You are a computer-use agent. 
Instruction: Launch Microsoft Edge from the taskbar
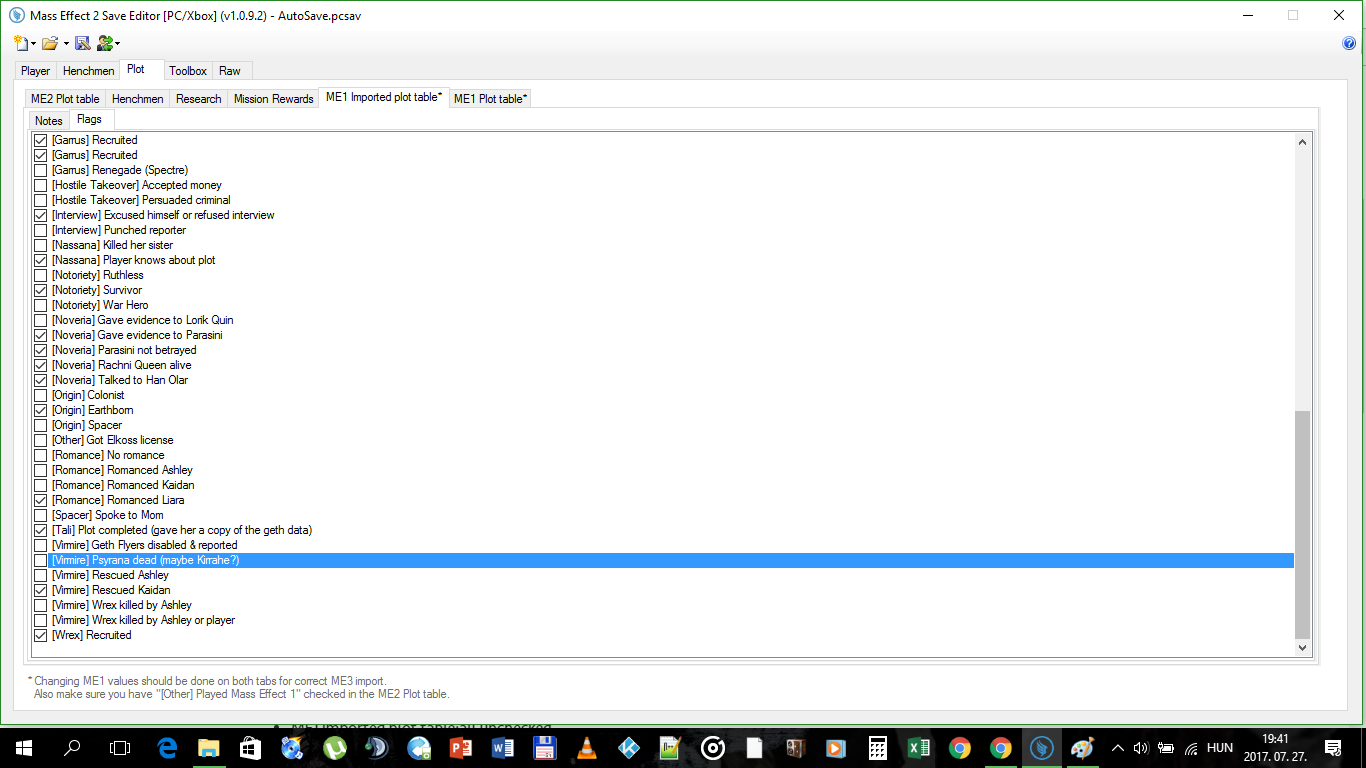tap(168, 748)
